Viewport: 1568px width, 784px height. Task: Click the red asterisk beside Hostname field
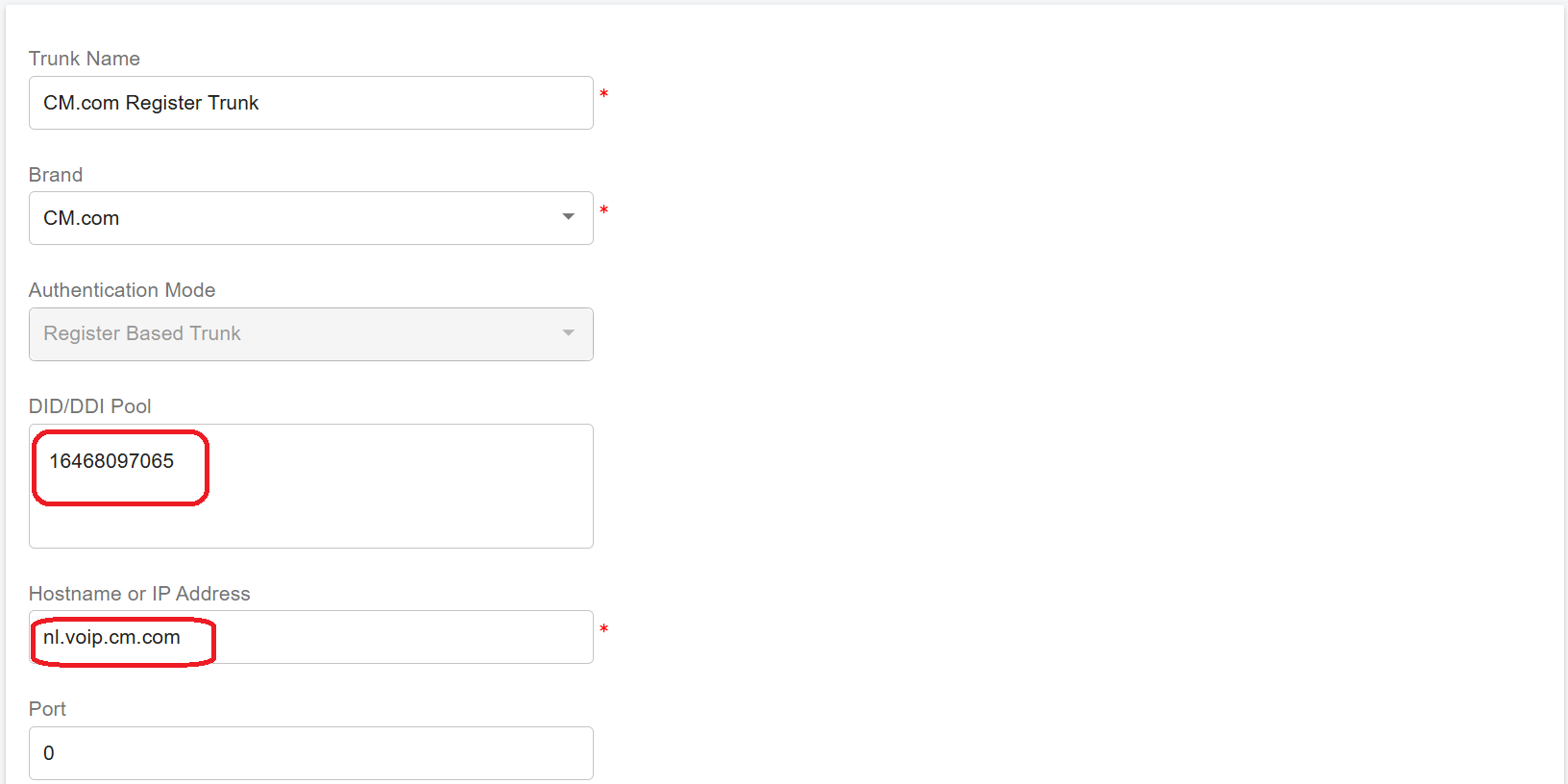[x=603, y=629]
